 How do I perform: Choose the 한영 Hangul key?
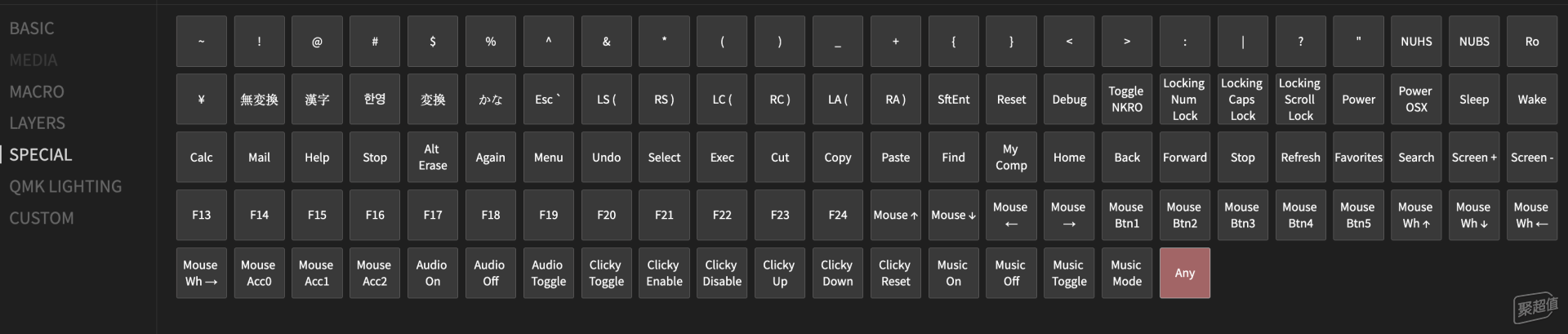375,100
